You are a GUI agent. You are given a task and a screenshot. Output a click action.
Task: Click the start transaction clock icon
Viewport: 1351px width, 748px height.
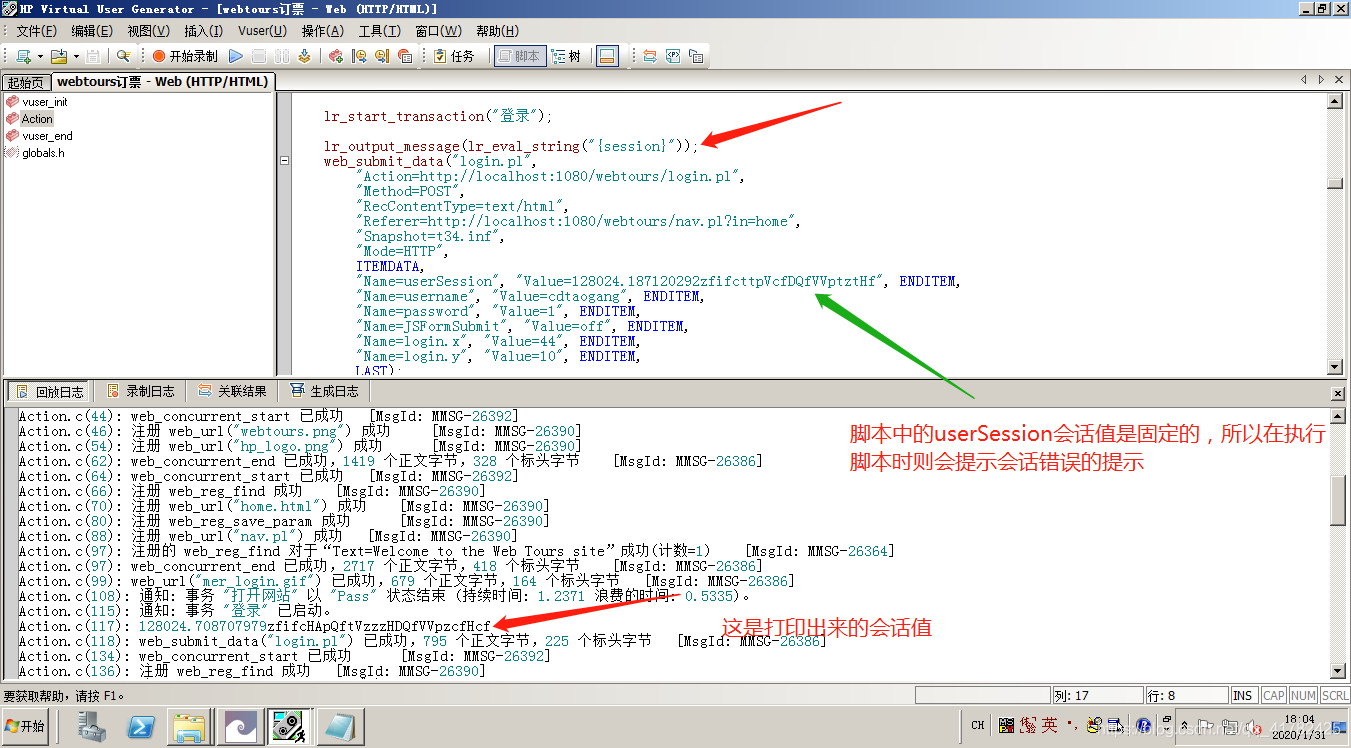click(x=359, y=56)
